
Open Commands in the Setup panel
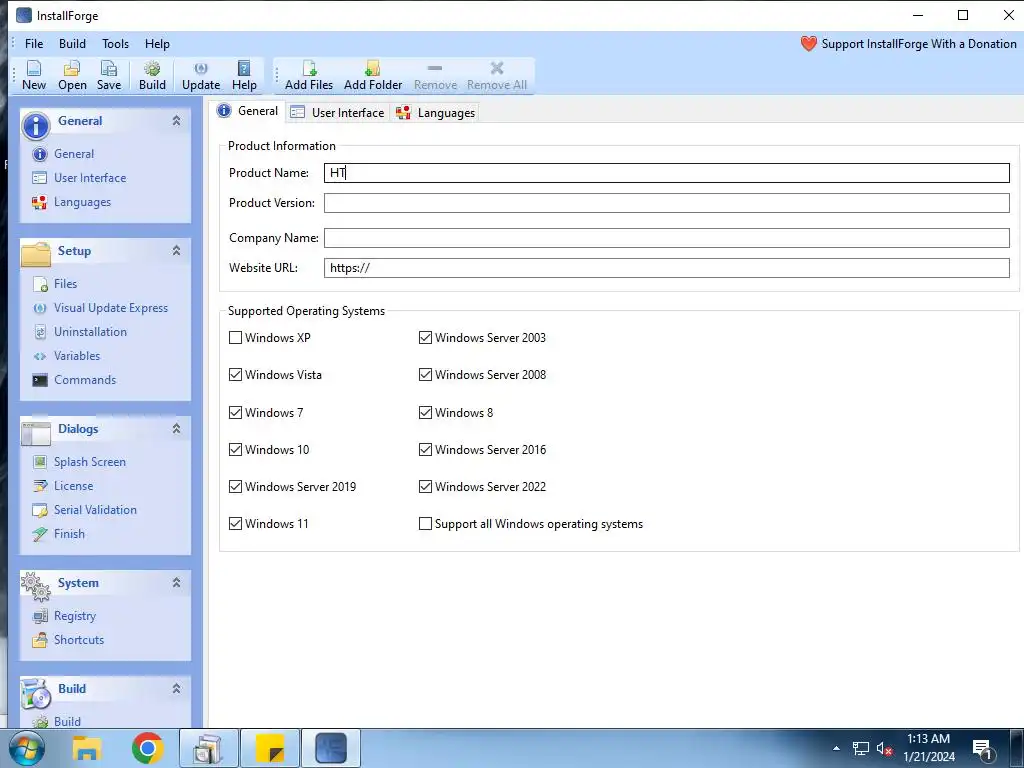coord(85,380)
